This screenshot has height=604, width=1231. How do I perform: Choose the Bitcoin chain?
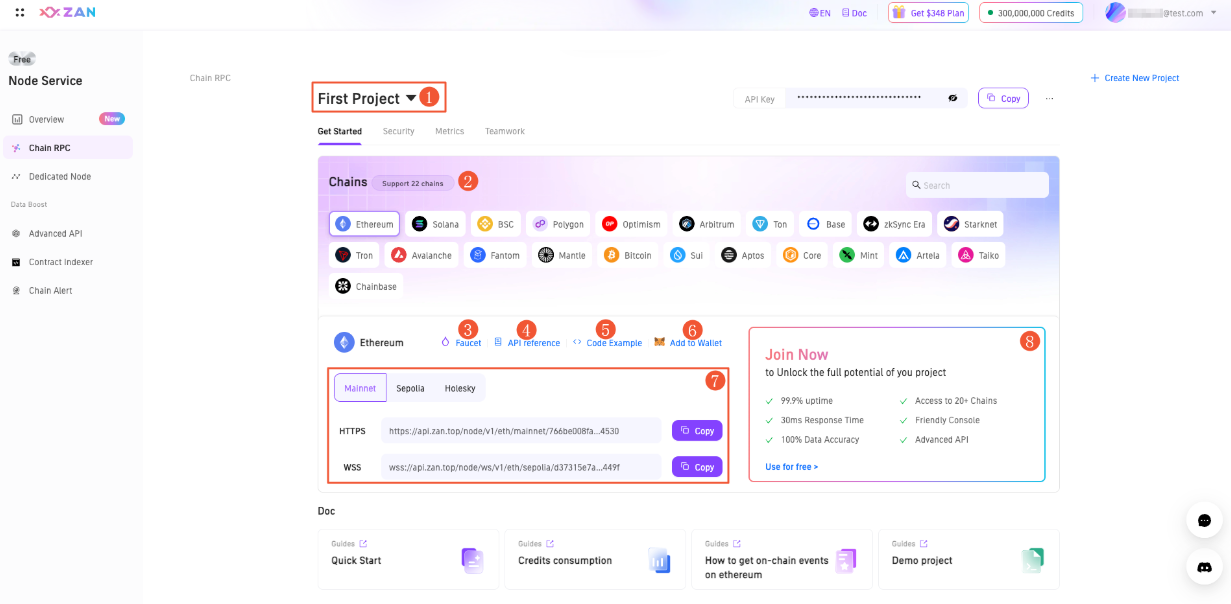point(628,255)
